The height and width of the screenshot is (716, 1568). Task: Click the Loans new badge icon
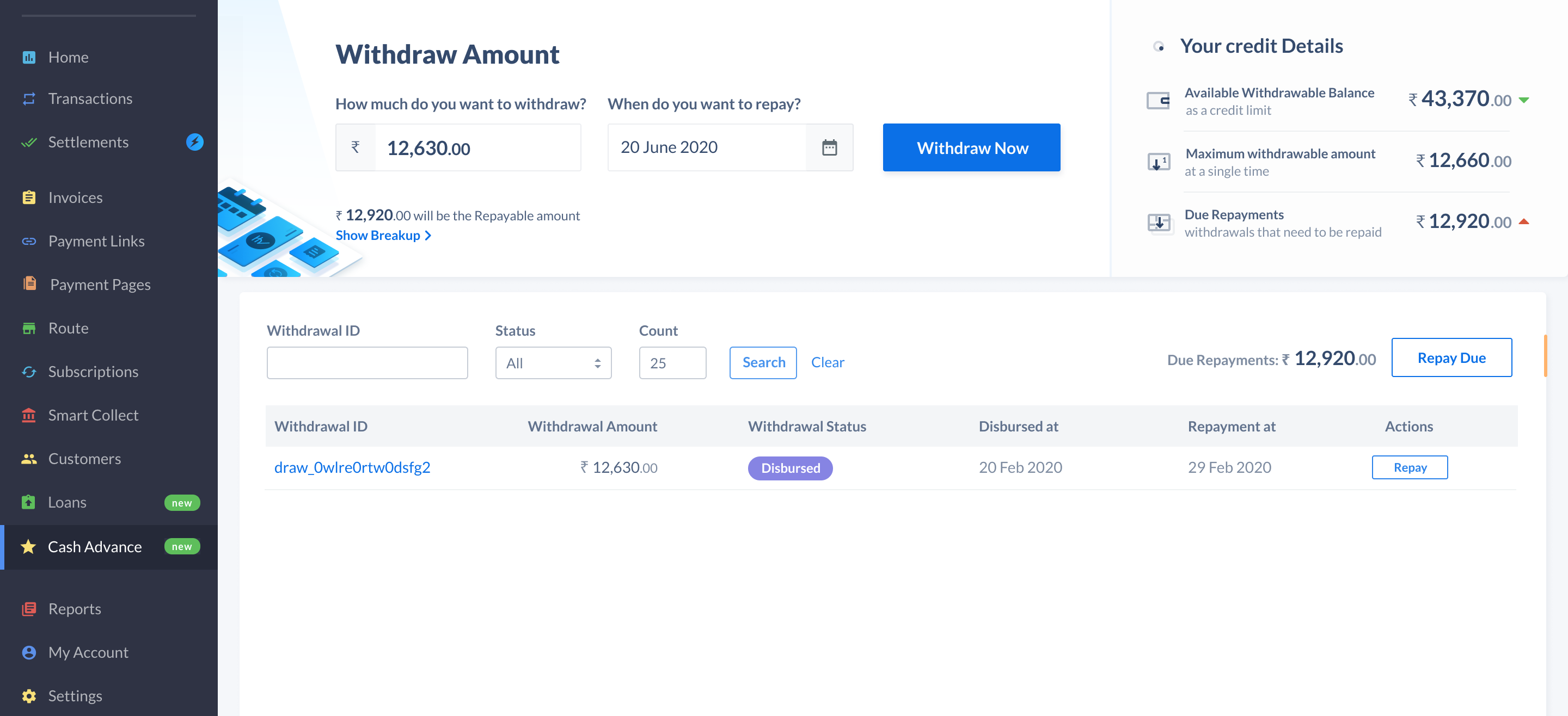(183, 502)
